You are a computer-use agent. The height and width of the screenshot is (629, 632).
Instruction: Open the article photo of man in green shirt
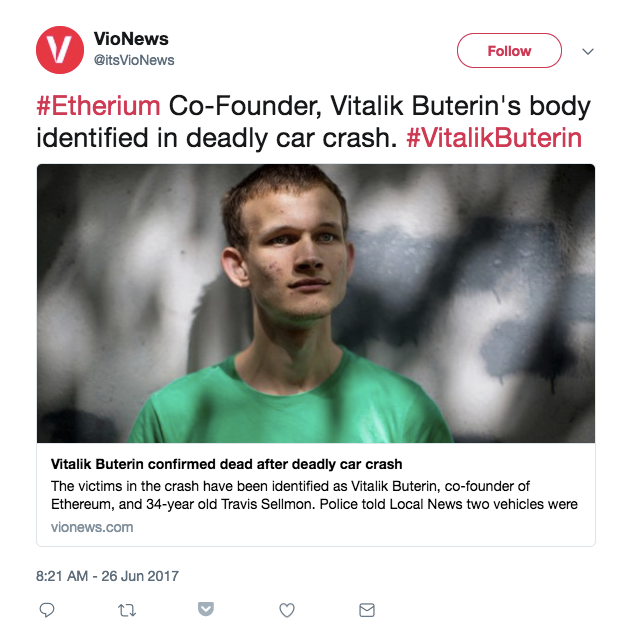point(316,303)
